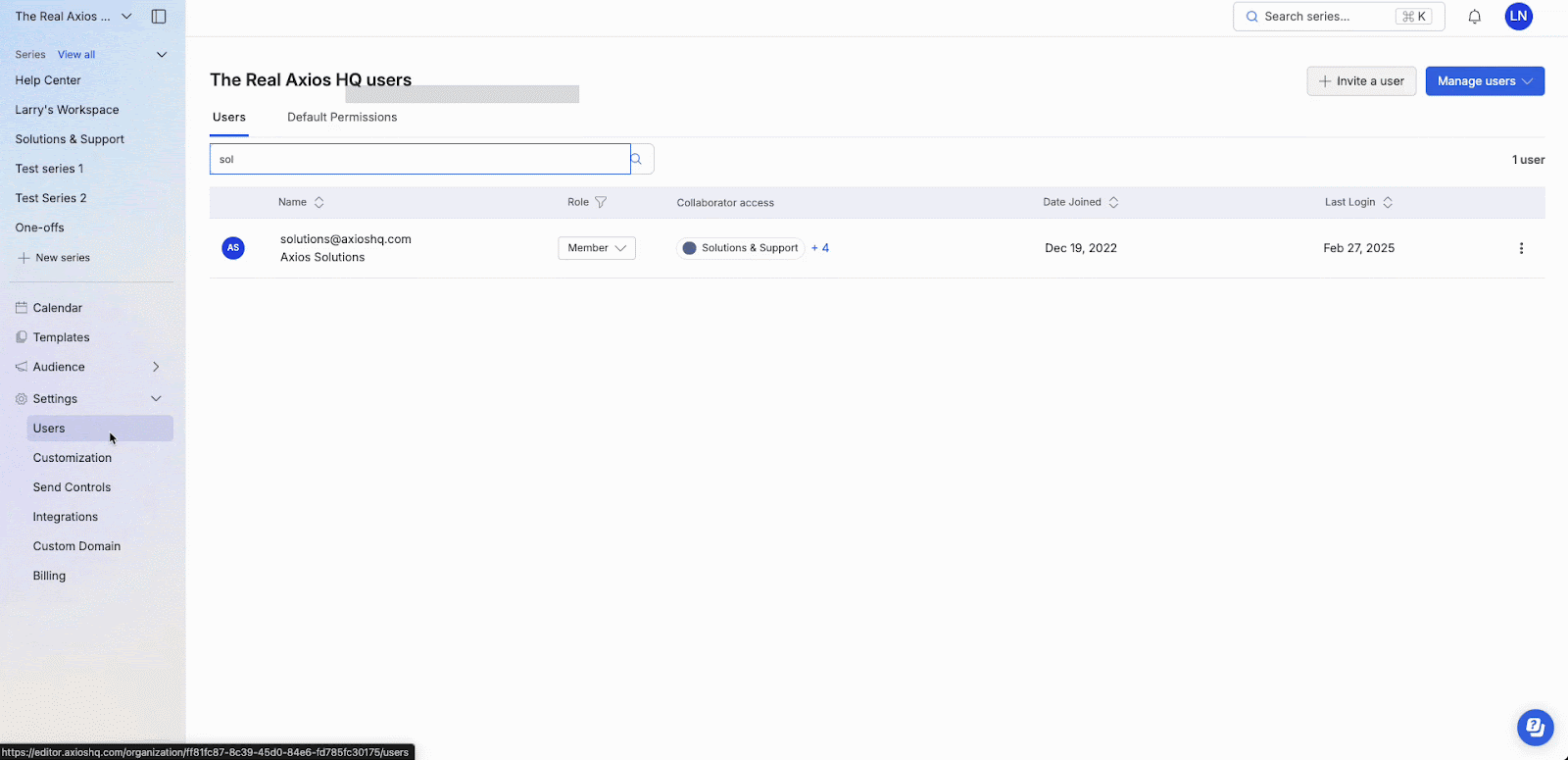The image size is (1568, 760).
Task: Click View all series link
Action: [x=76, y=55]
